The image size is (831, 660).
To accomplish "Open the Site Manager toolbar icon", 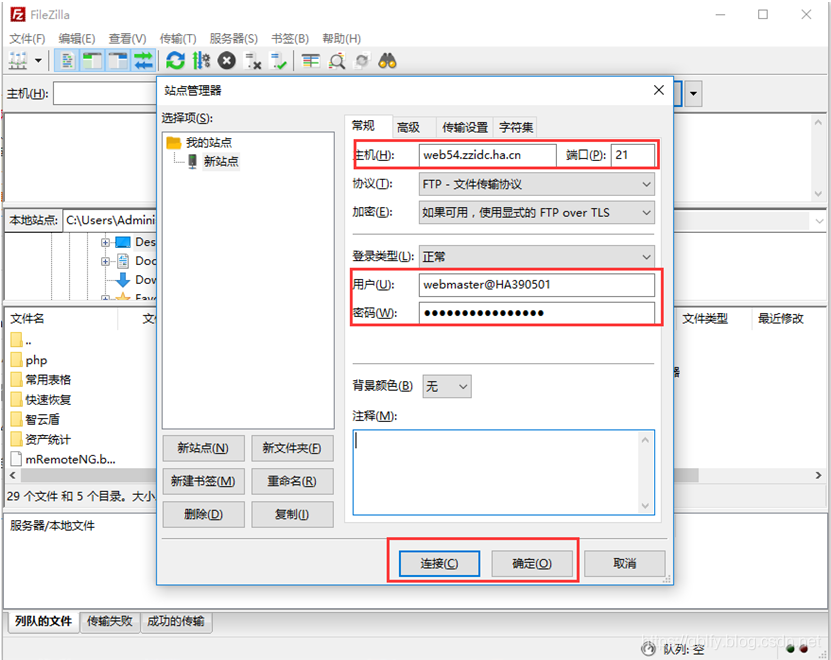I will (x=18, y=61).
